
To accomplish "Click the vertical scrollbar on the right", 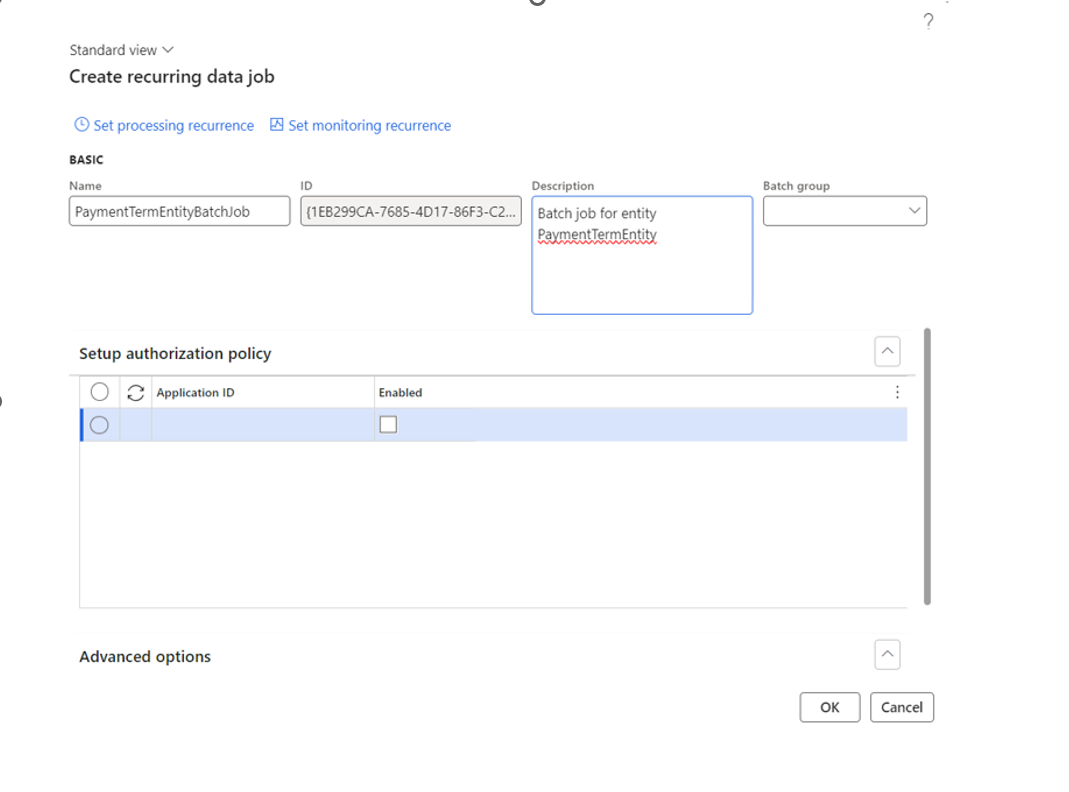I will (x=928, y=465).
